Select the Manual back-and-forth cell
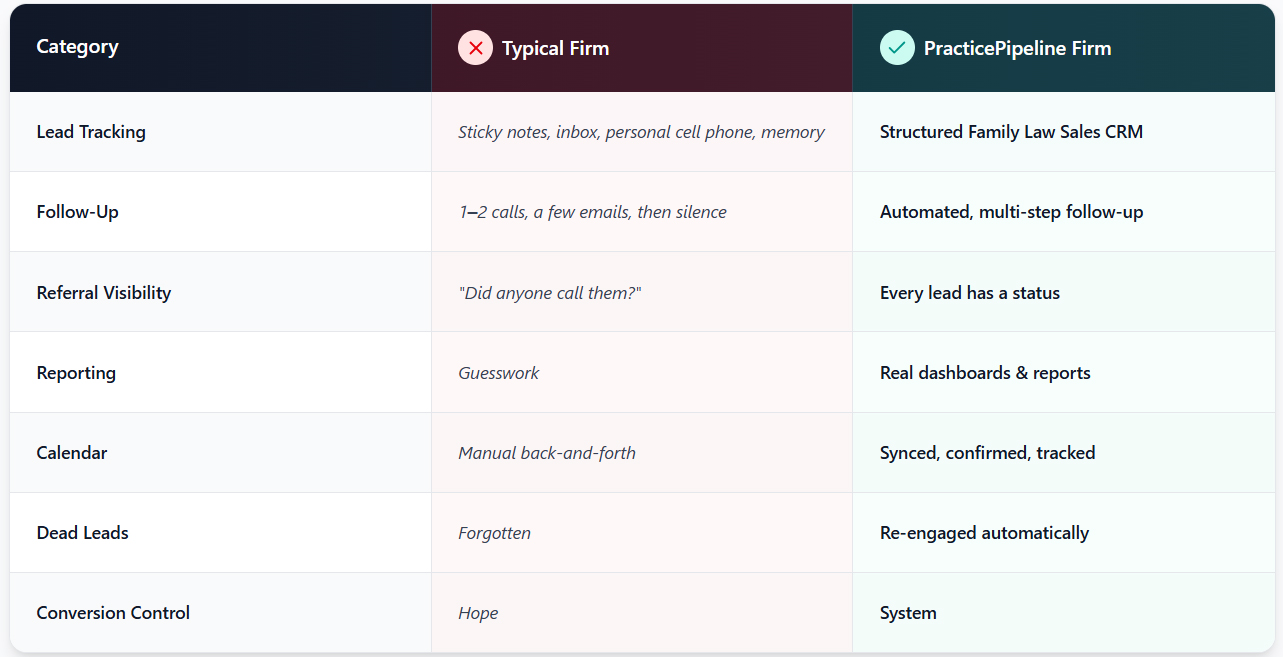The height and width of the screenshot is (657, 1283). (x=547, y=453)
